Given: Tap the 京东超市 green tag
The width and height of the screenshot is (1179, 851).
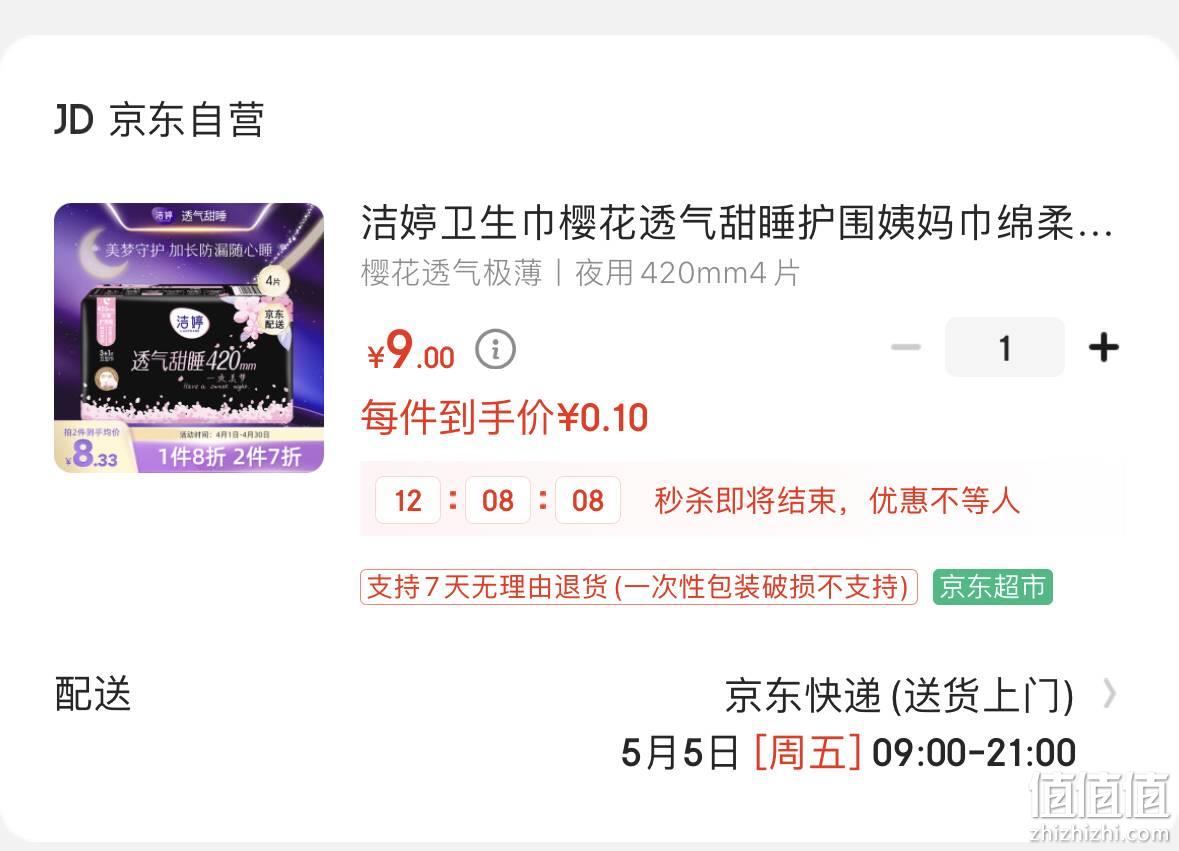Looking at the screenshot, I should point(993,587).
